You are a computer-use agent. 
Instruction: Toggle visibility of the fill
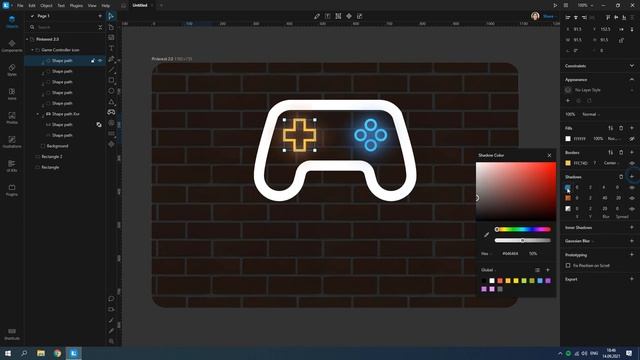(632, 139)
